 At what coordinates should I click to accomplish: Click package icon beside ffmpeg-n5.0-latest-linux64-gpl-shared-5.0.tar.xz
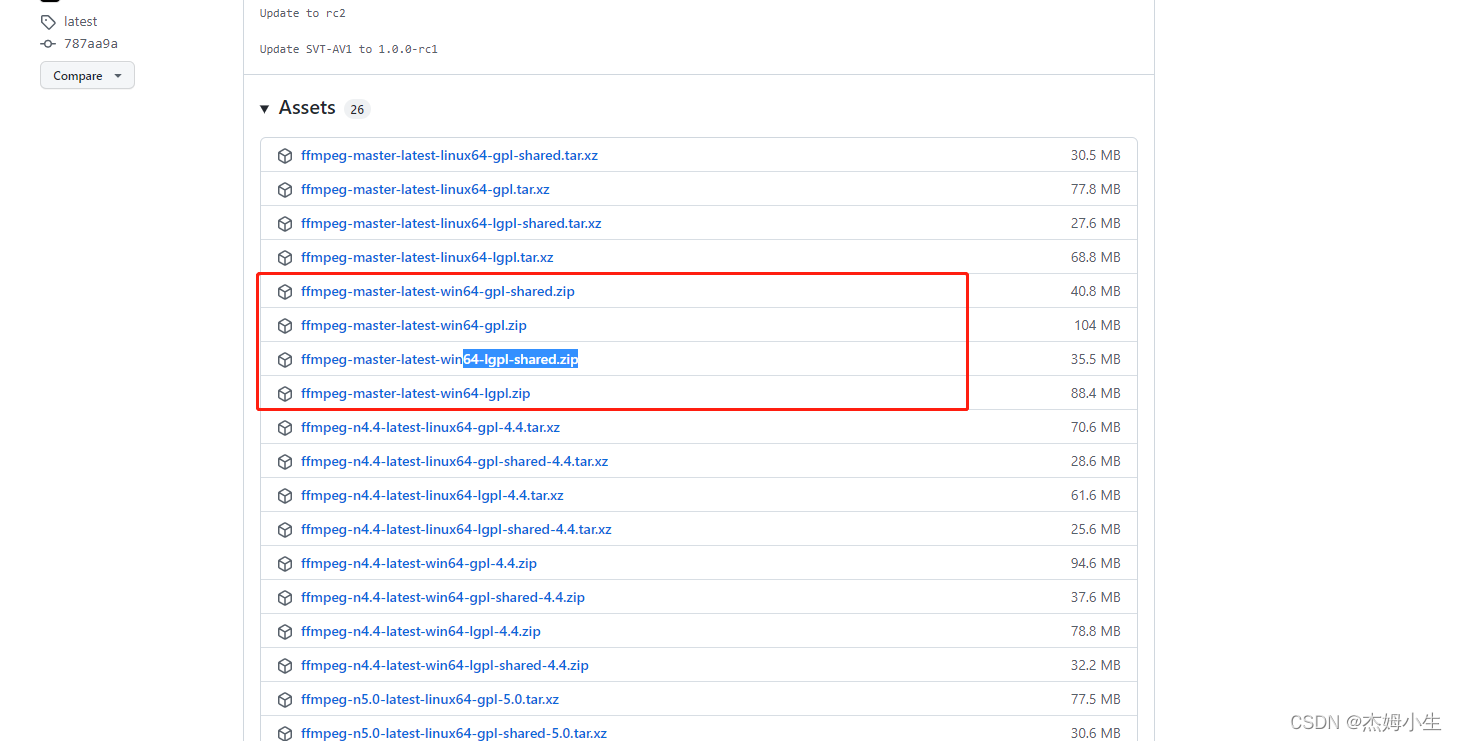pyautogui.click(x=285, y=734)
